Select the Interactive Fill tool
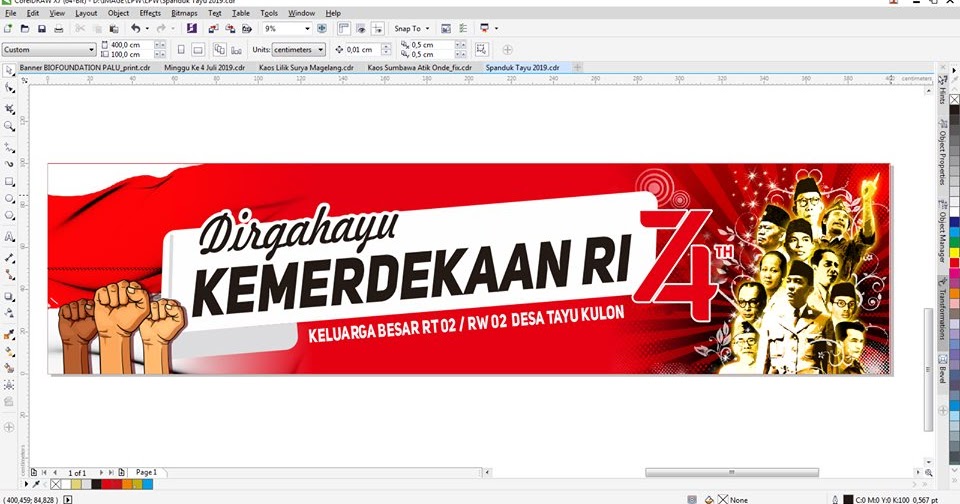960x504 pixels. tap(9, 352)
